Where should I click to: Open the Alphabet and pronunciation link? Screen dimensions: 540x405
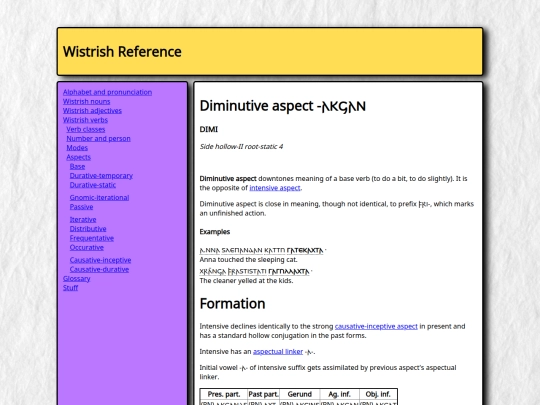pos(107,92)
